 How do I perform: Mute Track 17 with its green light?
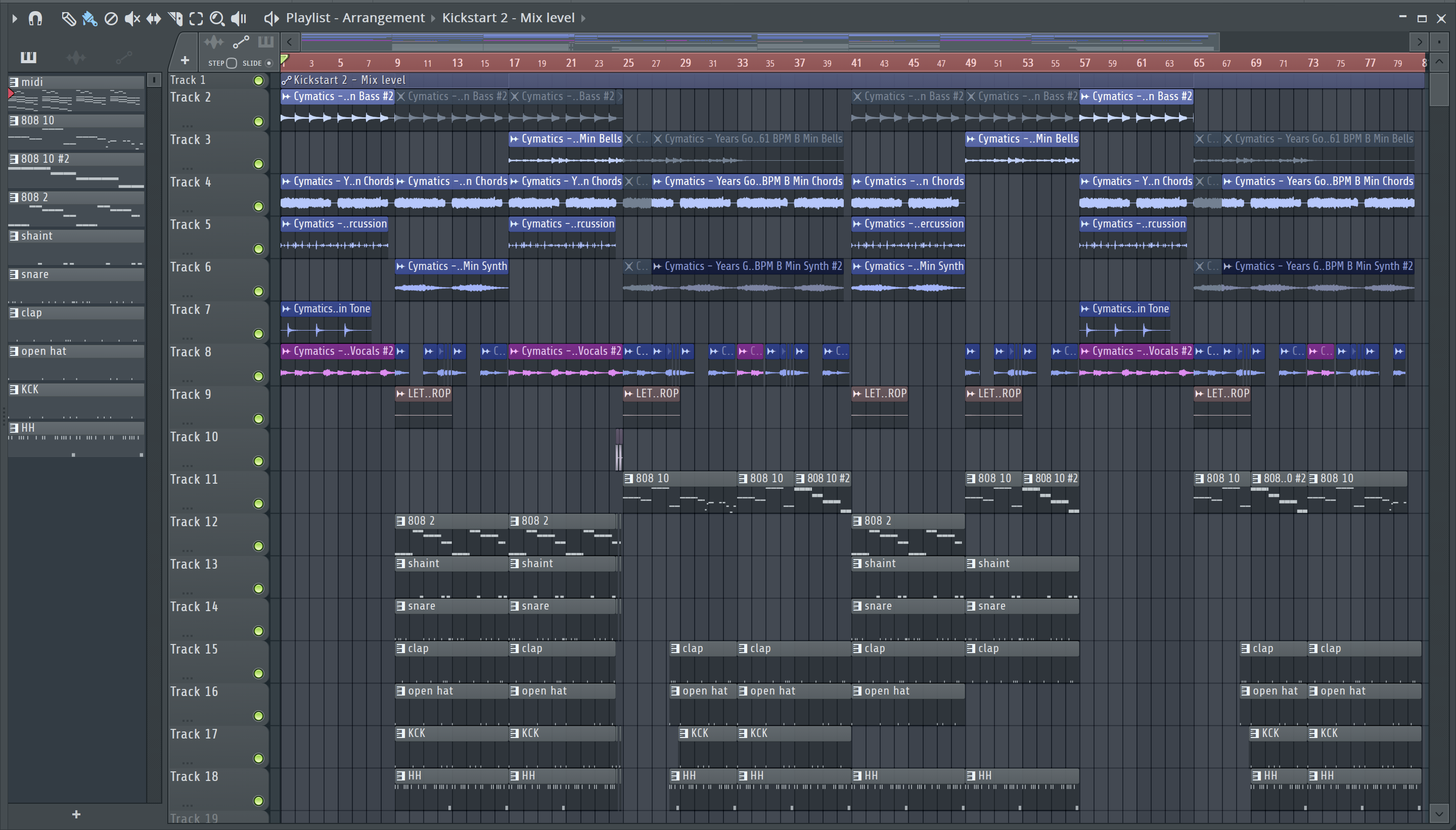(259, 758)
